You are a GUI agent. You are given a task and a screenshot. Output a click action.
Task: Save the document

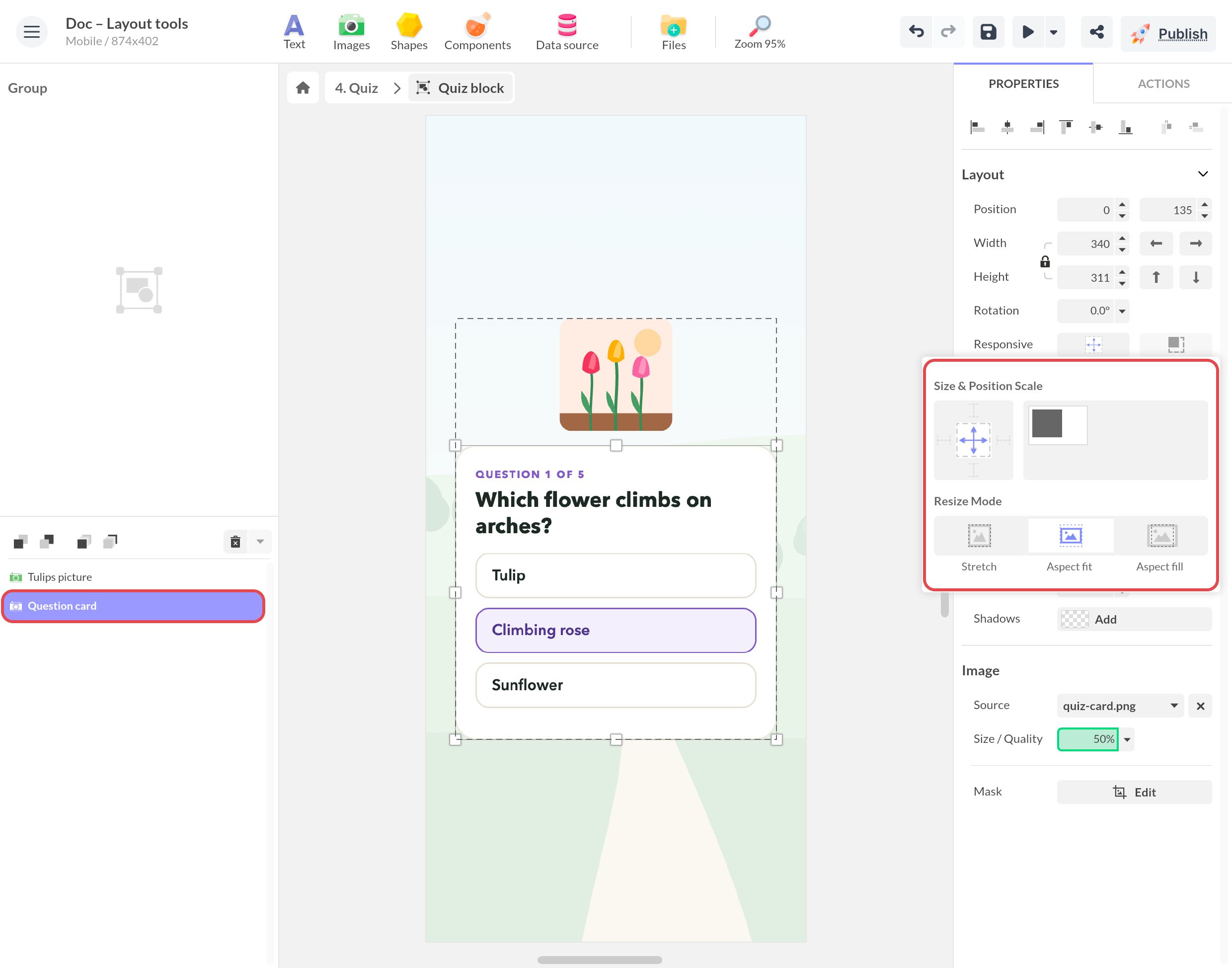pos(988,32)
